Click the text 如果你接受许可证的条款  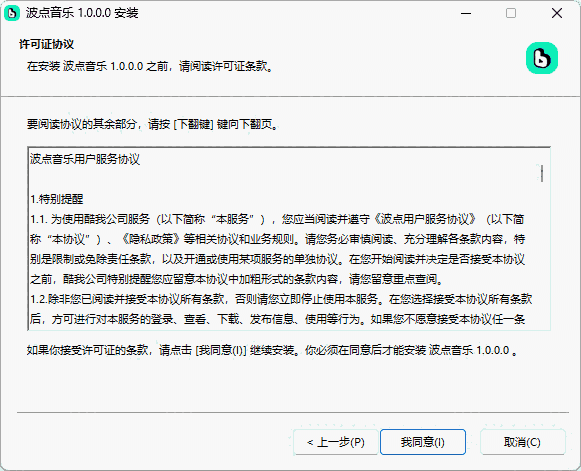coord(87,350)
